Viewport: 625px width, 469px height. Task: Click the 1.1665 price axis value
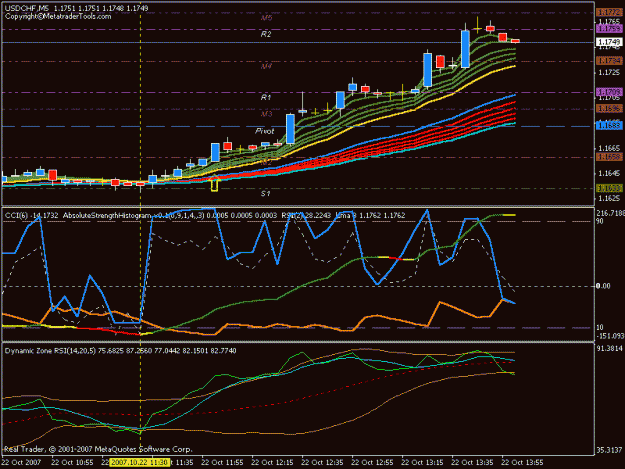point(609,148)
